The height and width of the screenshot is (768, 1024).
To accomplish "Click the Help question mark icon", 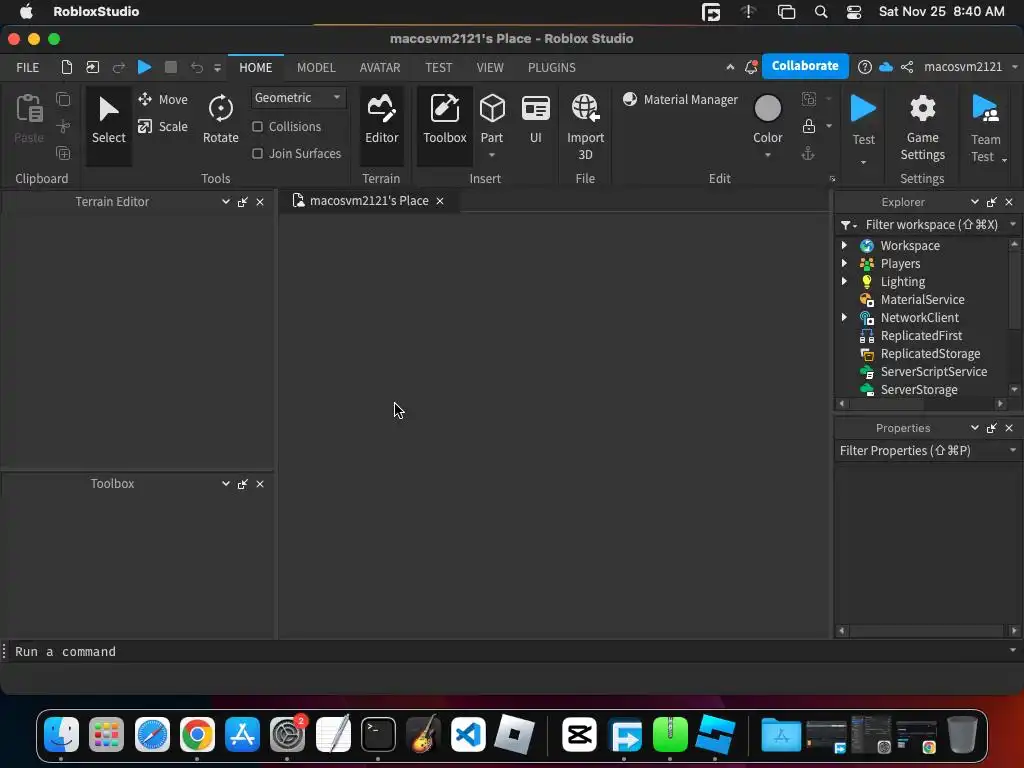I will (865, 67).
